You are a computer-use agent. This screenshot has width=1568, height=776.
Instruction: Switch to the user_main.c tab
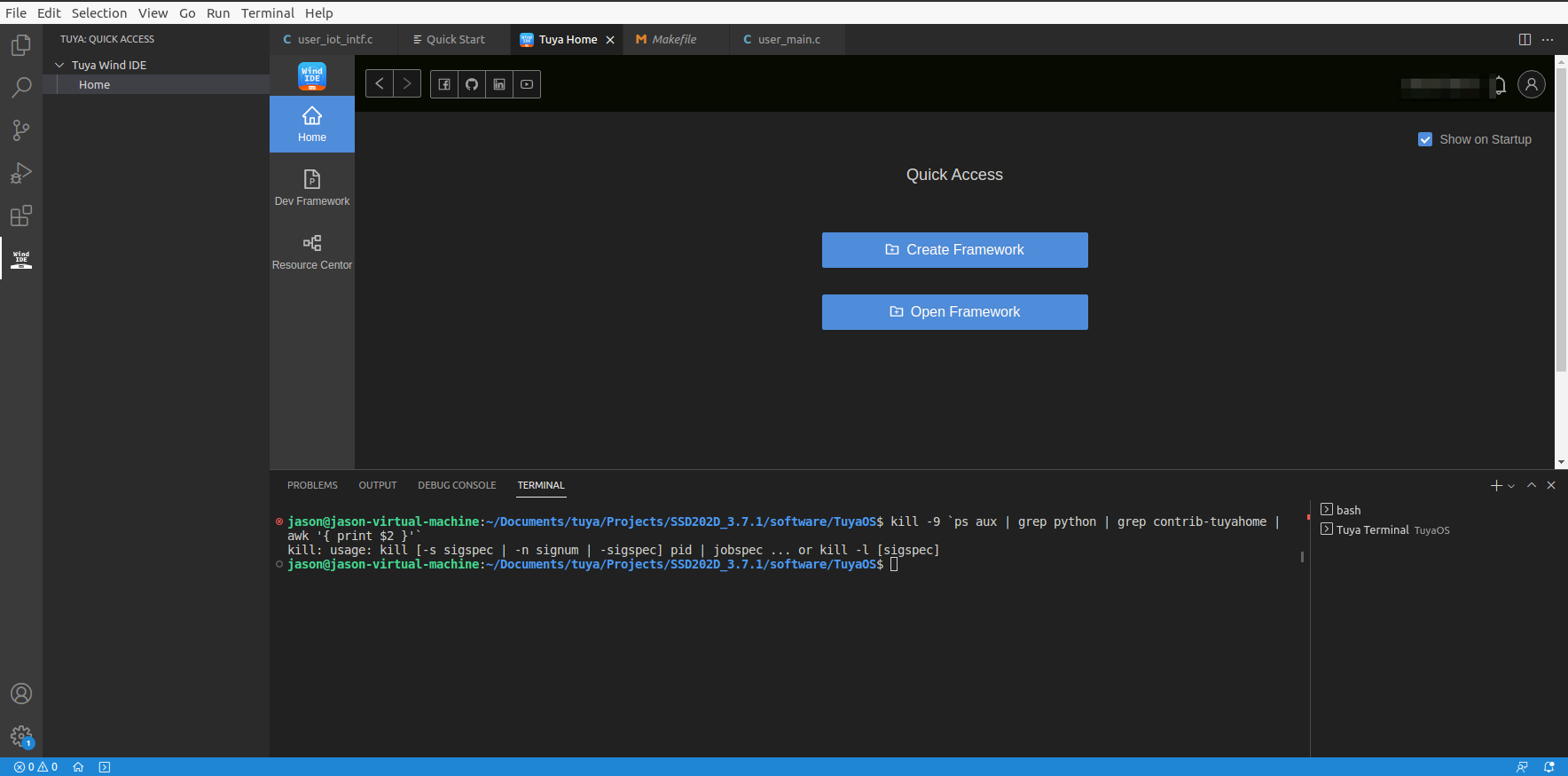(x=788, y=39)
